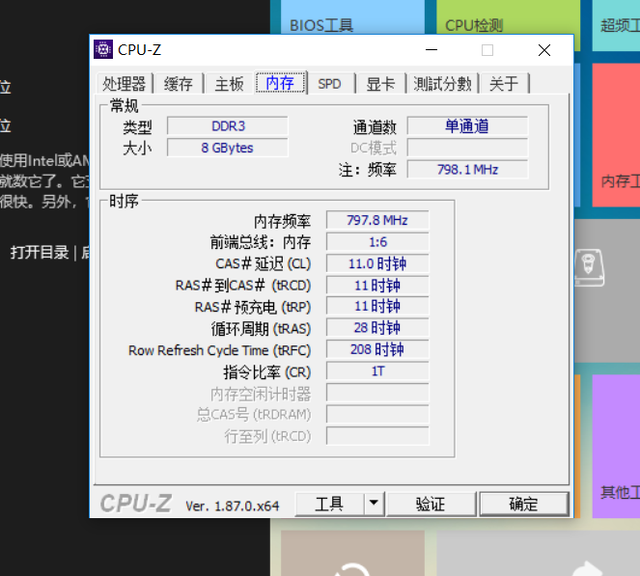Click the Ver. 1.87.0.x64 version text

click(x=232, y=506)
